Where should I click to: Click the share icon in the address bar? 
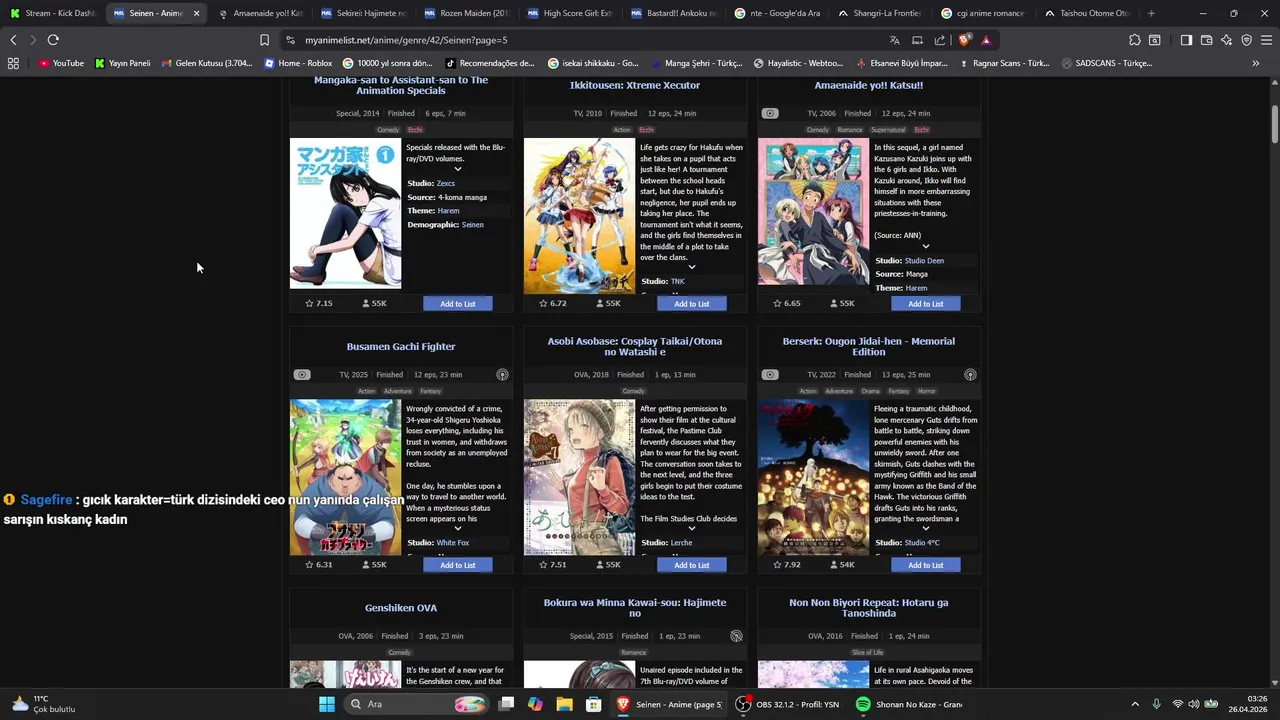coord(940,40)
